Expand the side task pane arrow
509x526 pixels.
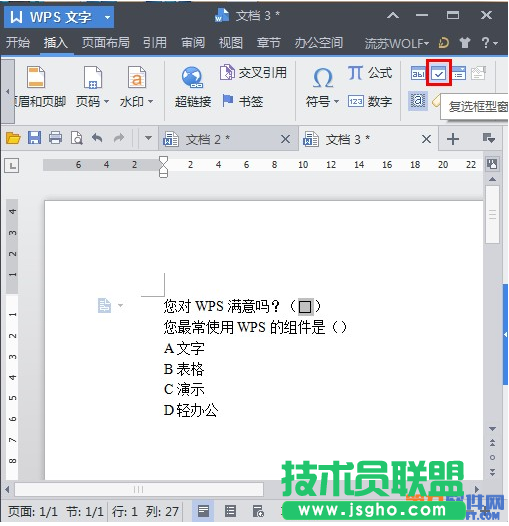(x=505, y=334)
